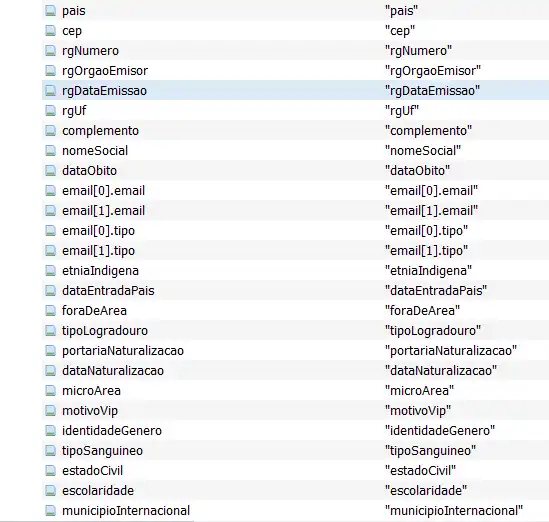Select the highlighted rgDataEmissao field name
Viewport: 549px width, 522px height.
[104, 91]
